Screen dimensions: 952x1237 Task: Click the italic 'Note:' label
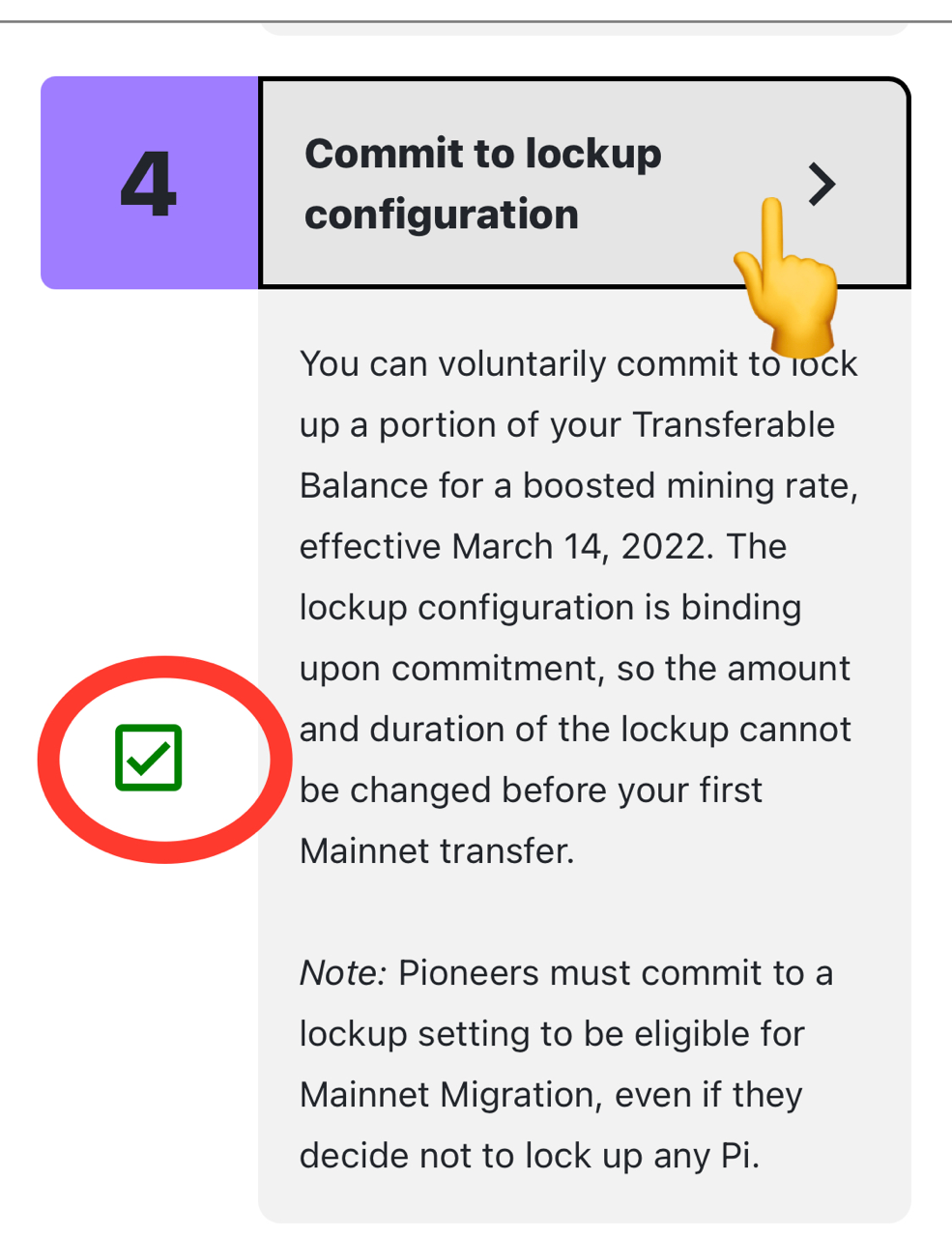coord(343,973)
